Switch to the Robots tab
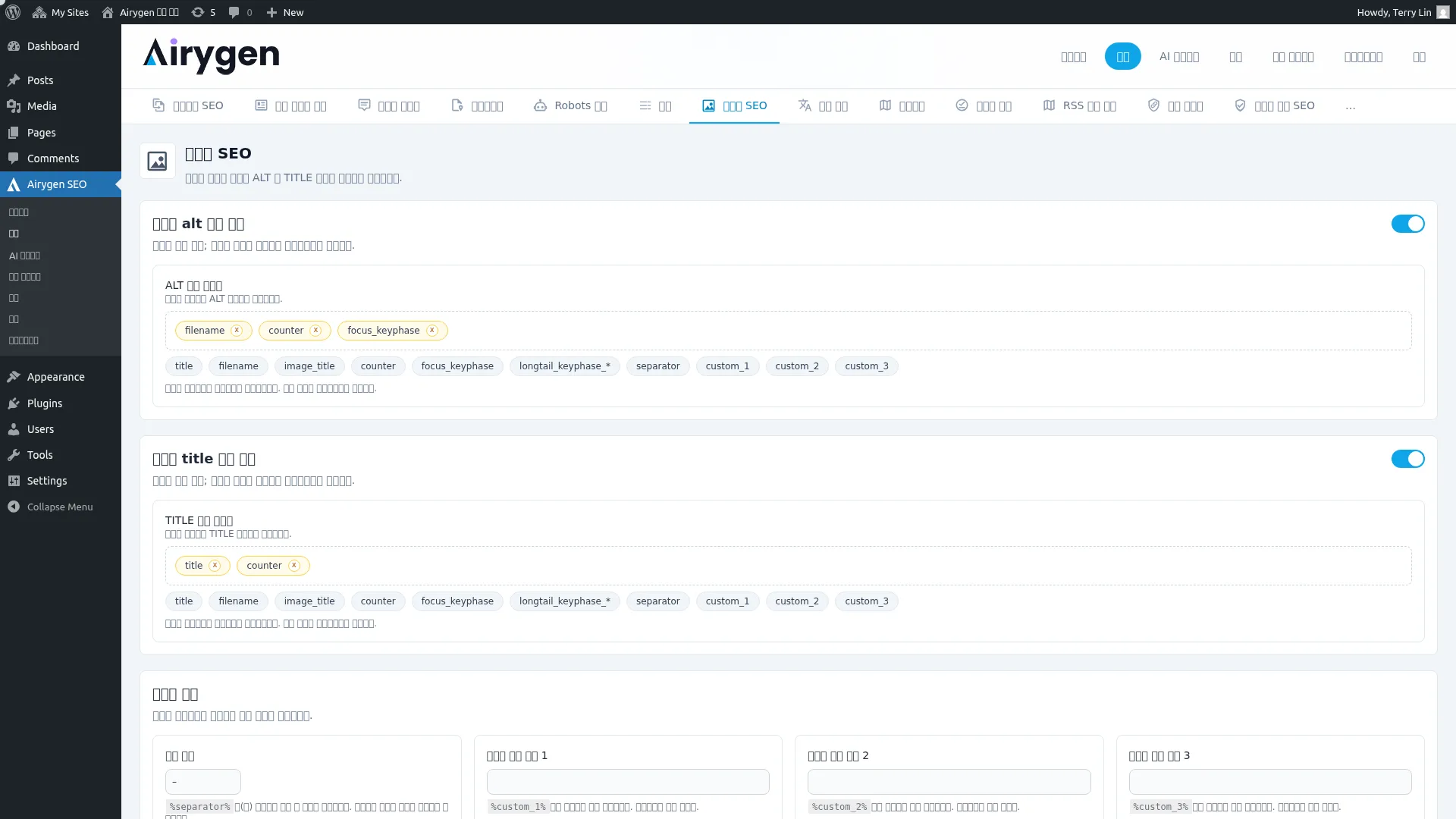 [570, 105]
